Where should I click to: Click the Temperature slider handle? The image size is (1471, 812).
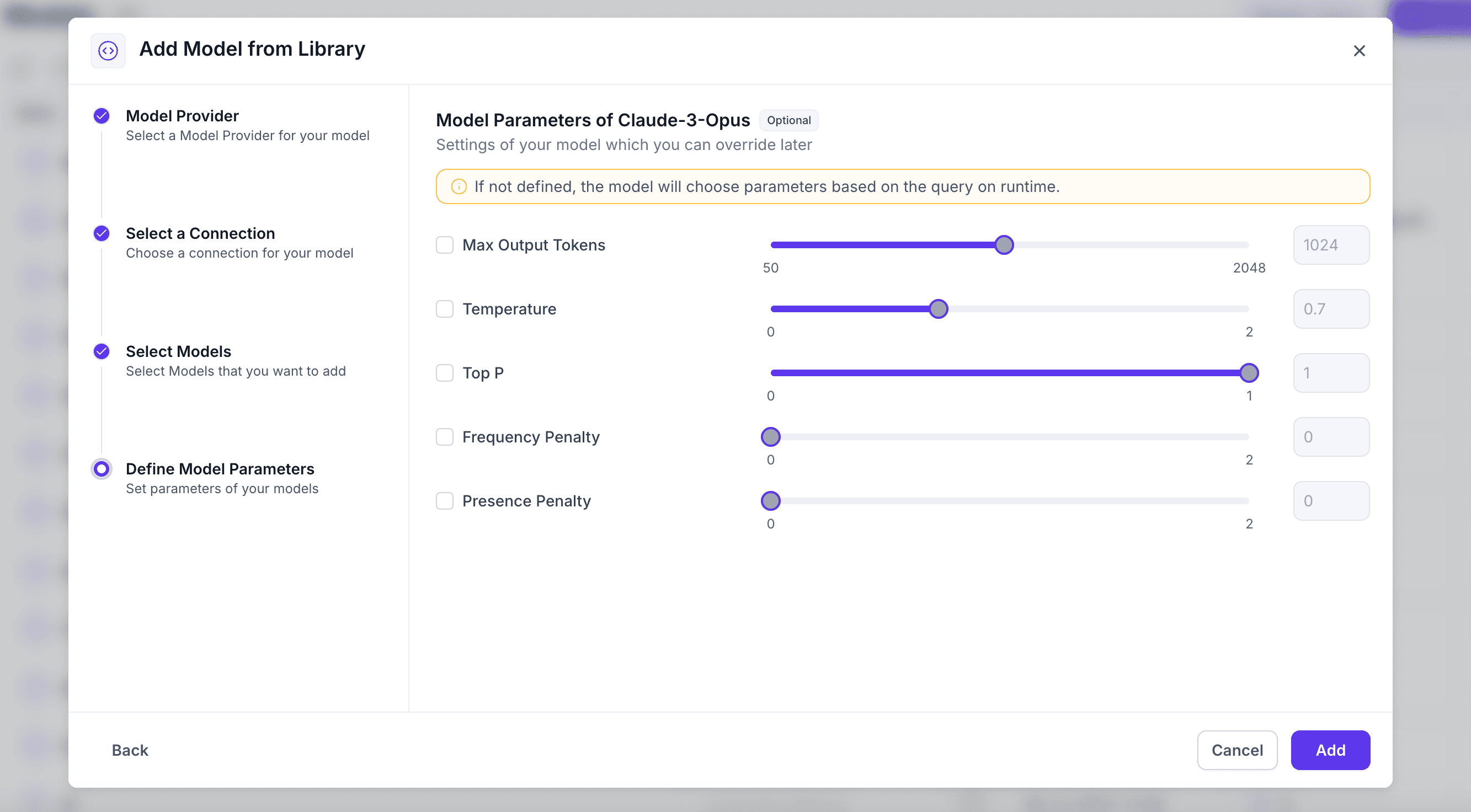[938, 309]
